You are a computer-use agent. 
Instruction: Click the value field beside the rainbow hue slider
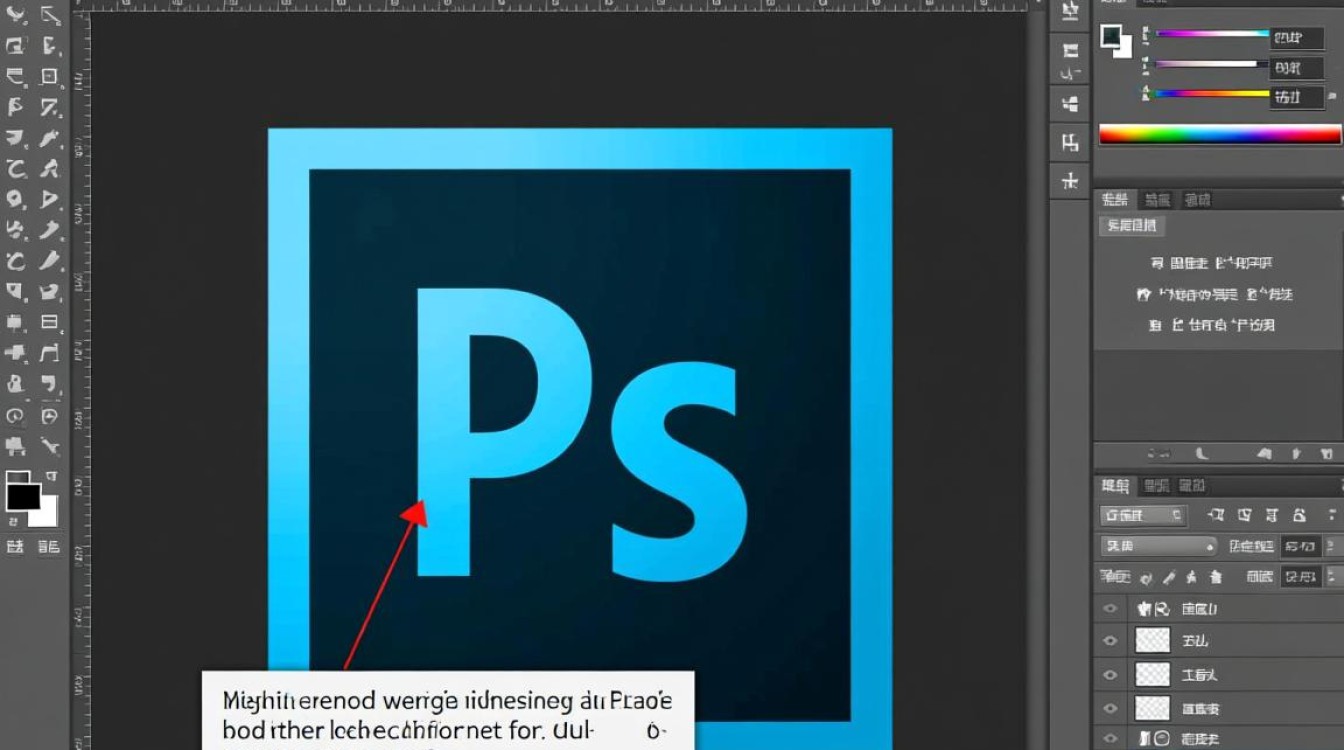pyautogui.click(x=1296, y=97)
